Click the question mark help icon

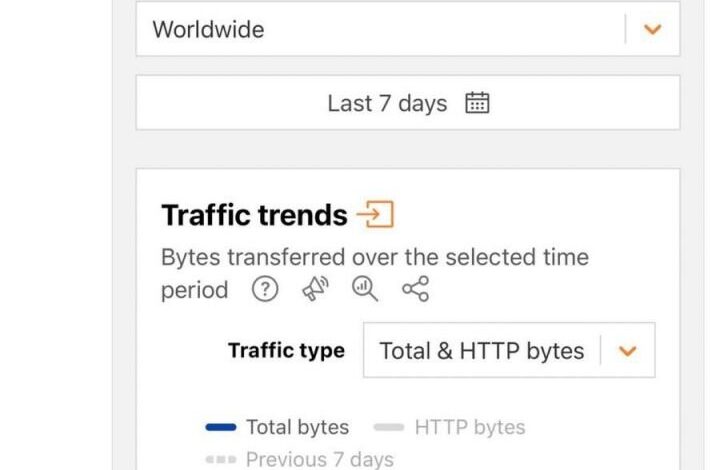tap(264, 290)
